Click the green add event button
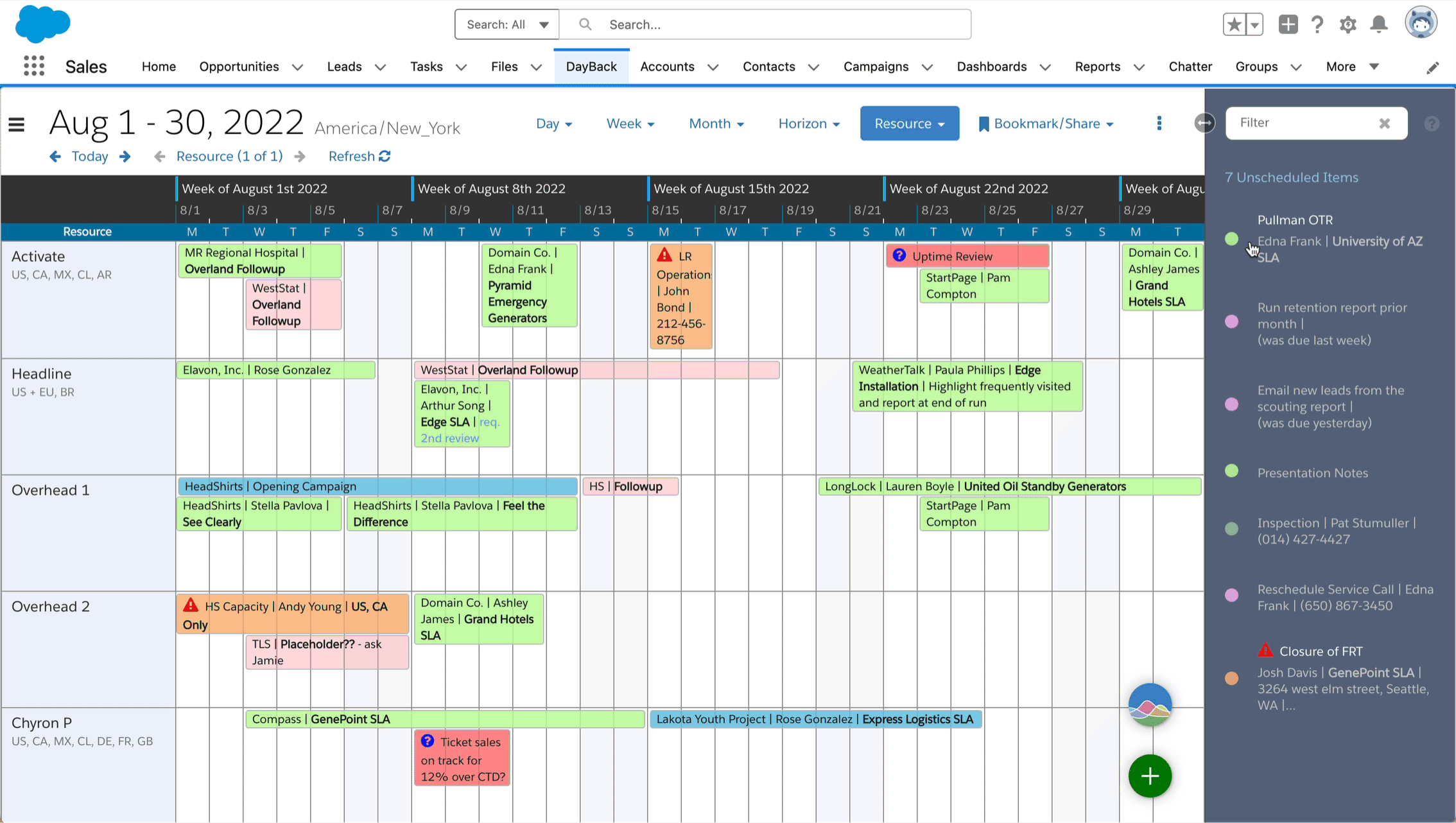Viewport: 1456px width, 823px height. tap(1150, 776)
